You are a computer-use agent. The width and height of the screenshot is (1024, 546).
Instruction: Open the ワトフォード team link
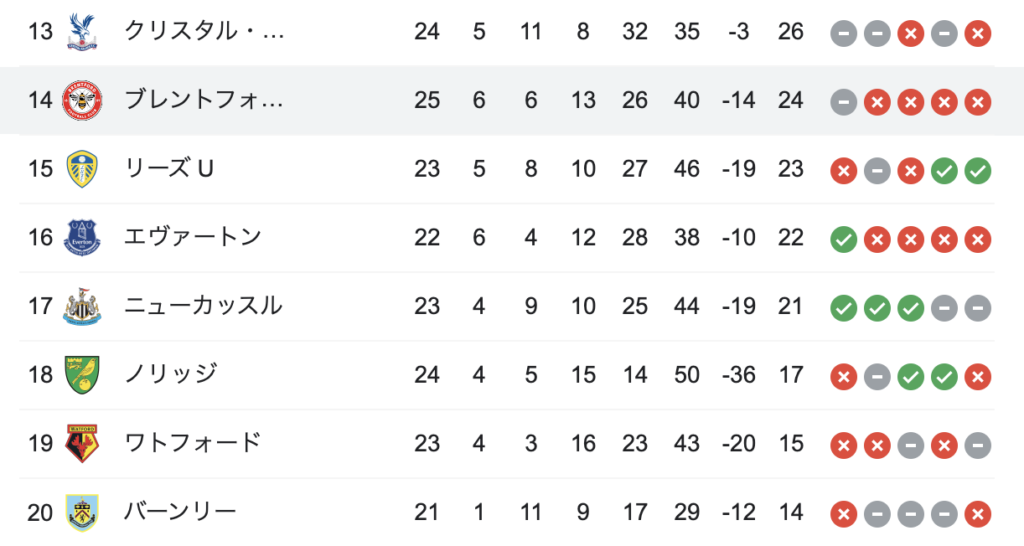[193, 443]
